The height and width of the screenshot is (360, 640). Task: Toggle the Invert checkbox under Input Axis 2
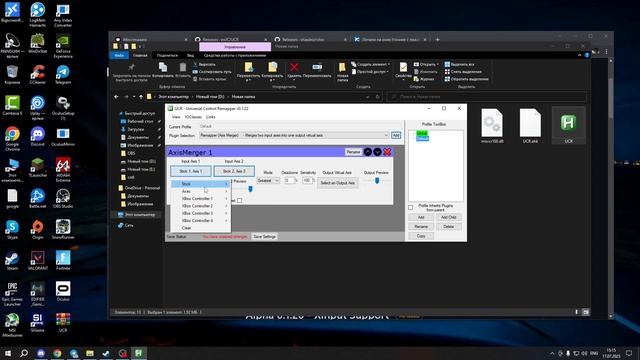coord(240,200)
